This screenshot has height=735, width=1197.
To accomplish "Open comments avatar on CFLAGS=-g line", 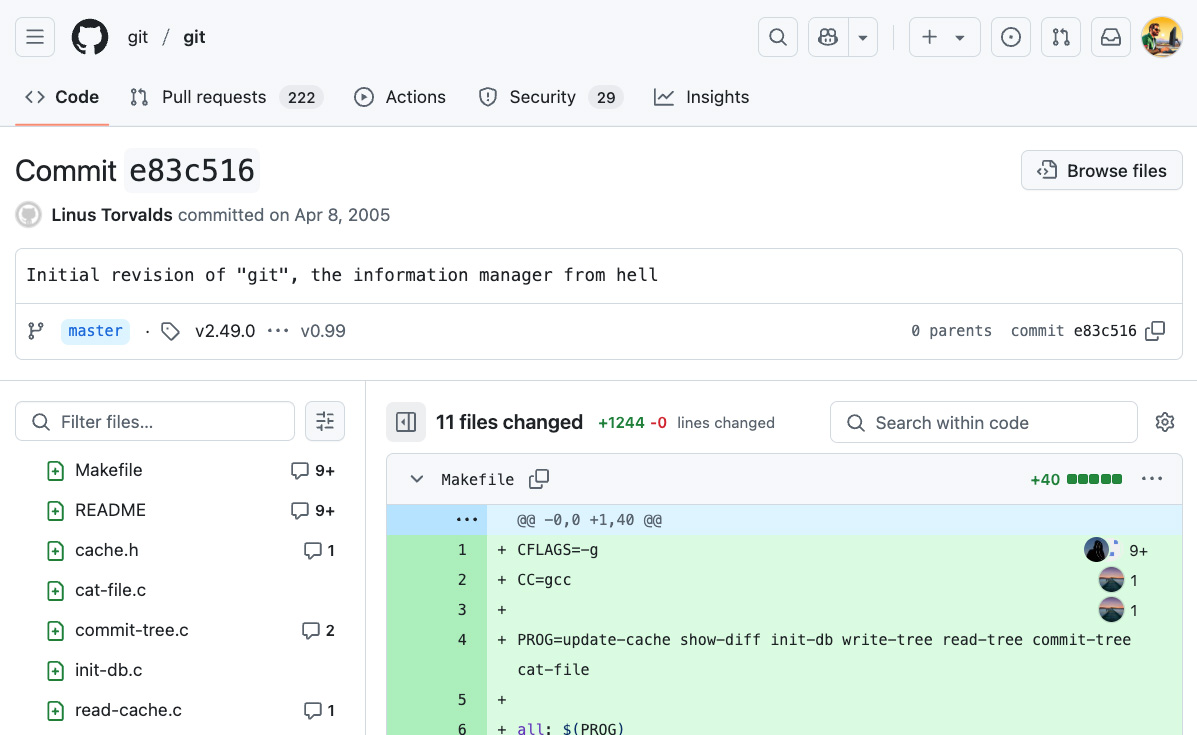I will [1096, 550].
